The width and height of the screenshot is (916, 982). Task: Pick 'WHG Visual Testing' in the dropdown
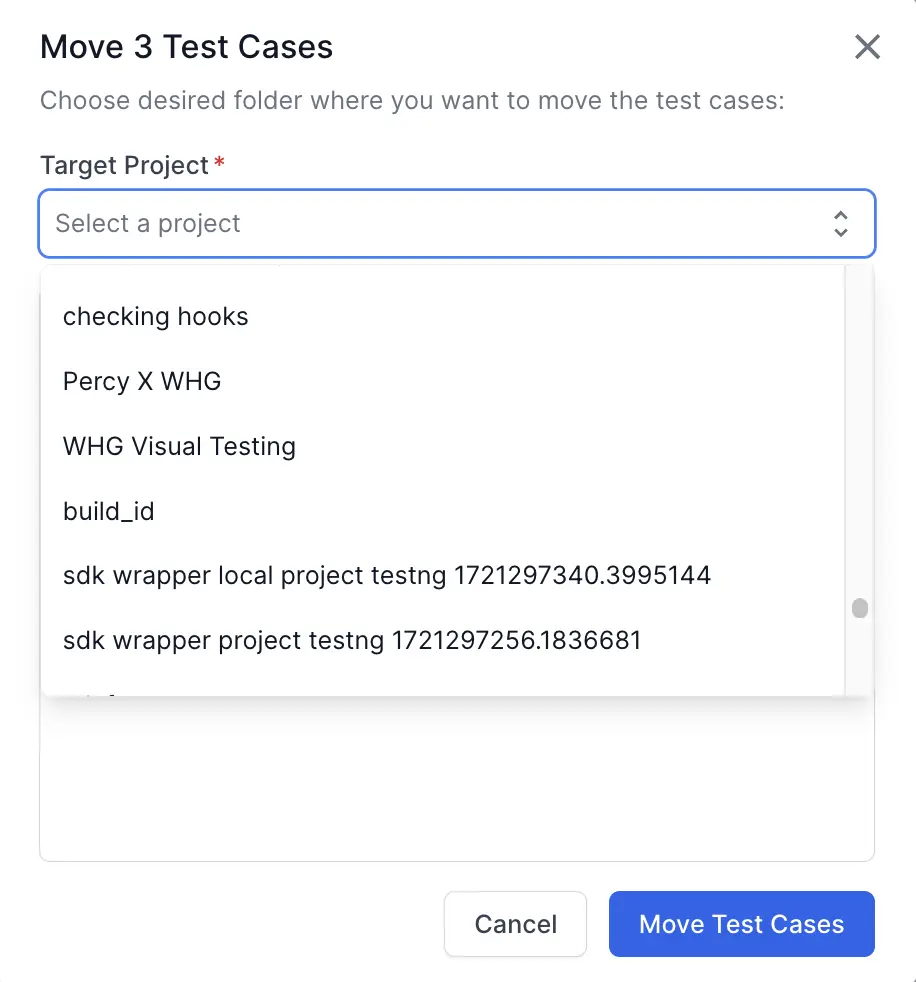pos(179,446)
